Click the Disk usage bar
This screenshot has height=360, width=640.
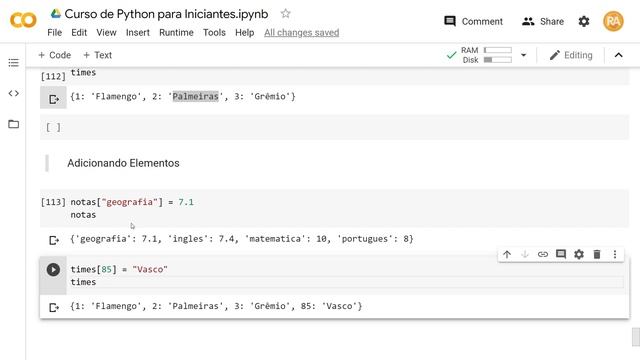tap(498, 60)
